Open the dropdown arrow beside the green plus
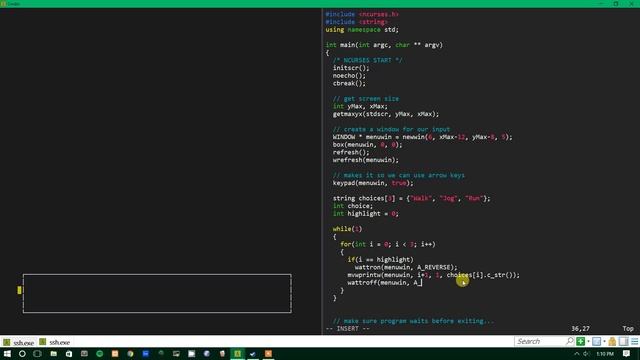This screenshot has width=640, height=360. [588, 342]
